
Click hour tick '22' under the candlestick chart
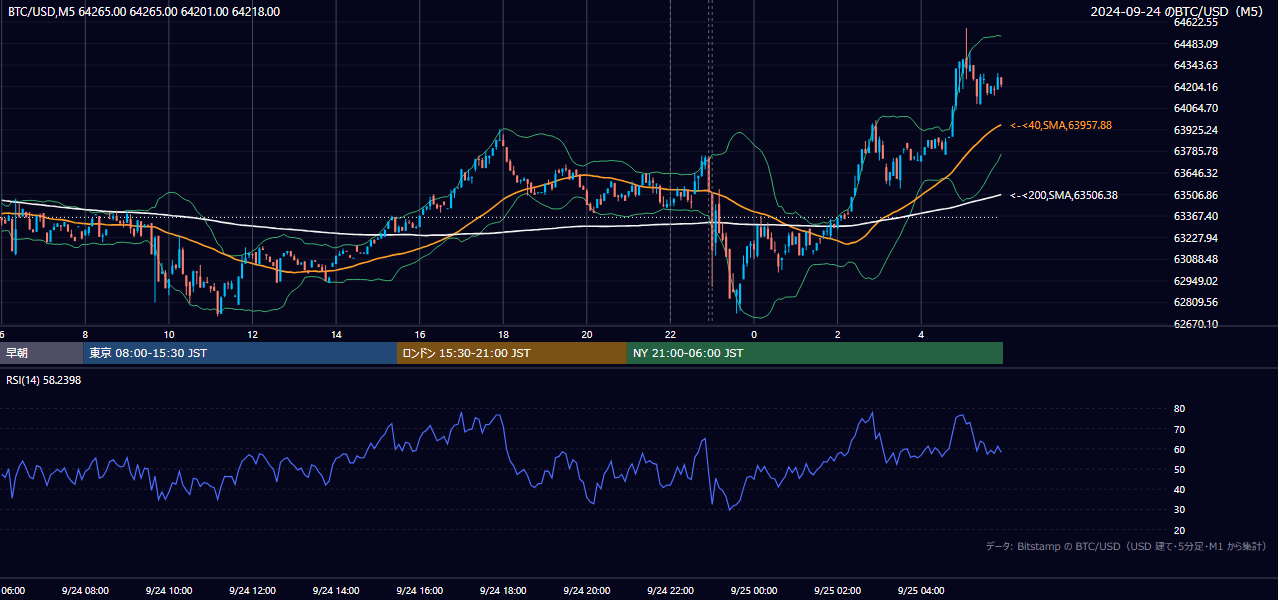[670, 335]
